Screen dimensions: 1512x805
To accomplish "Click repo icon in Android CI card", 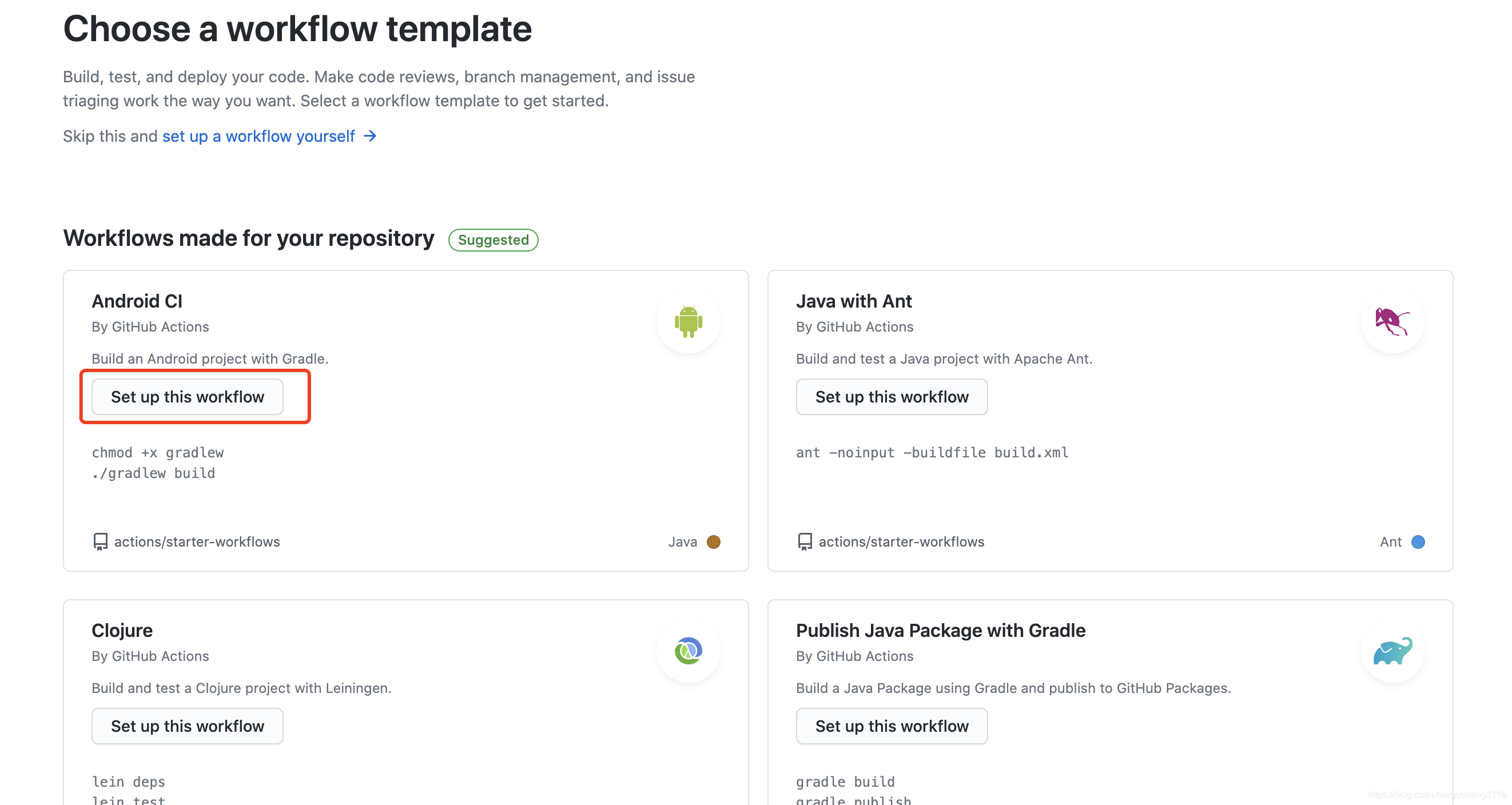I will click(x=101, y=541).
